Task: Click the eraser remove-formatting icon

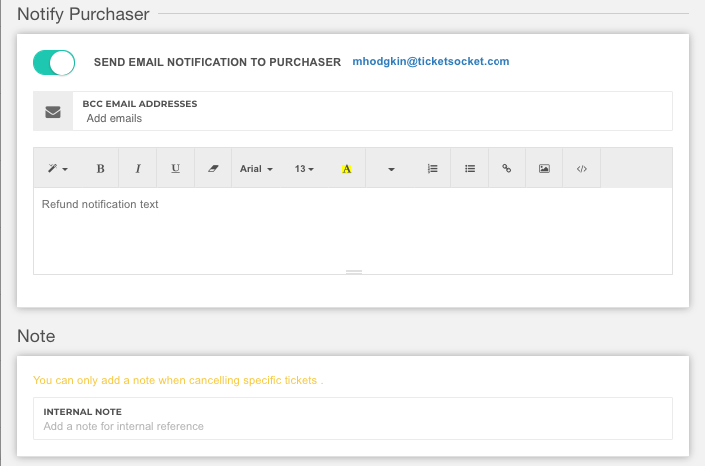Action: pyautogui.click(x=213, y=169)
